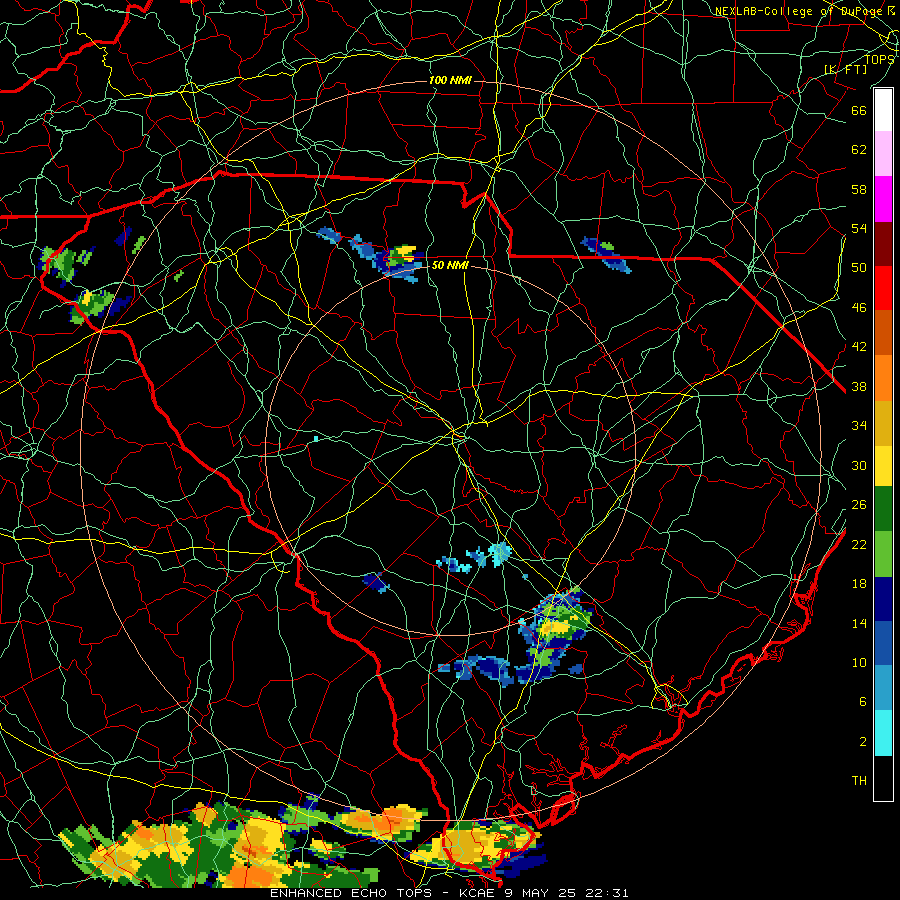Viewport: 900px width, 900px height.
Task: Click the white swatch at the top of the color scale
Action: tap(883, 110)
